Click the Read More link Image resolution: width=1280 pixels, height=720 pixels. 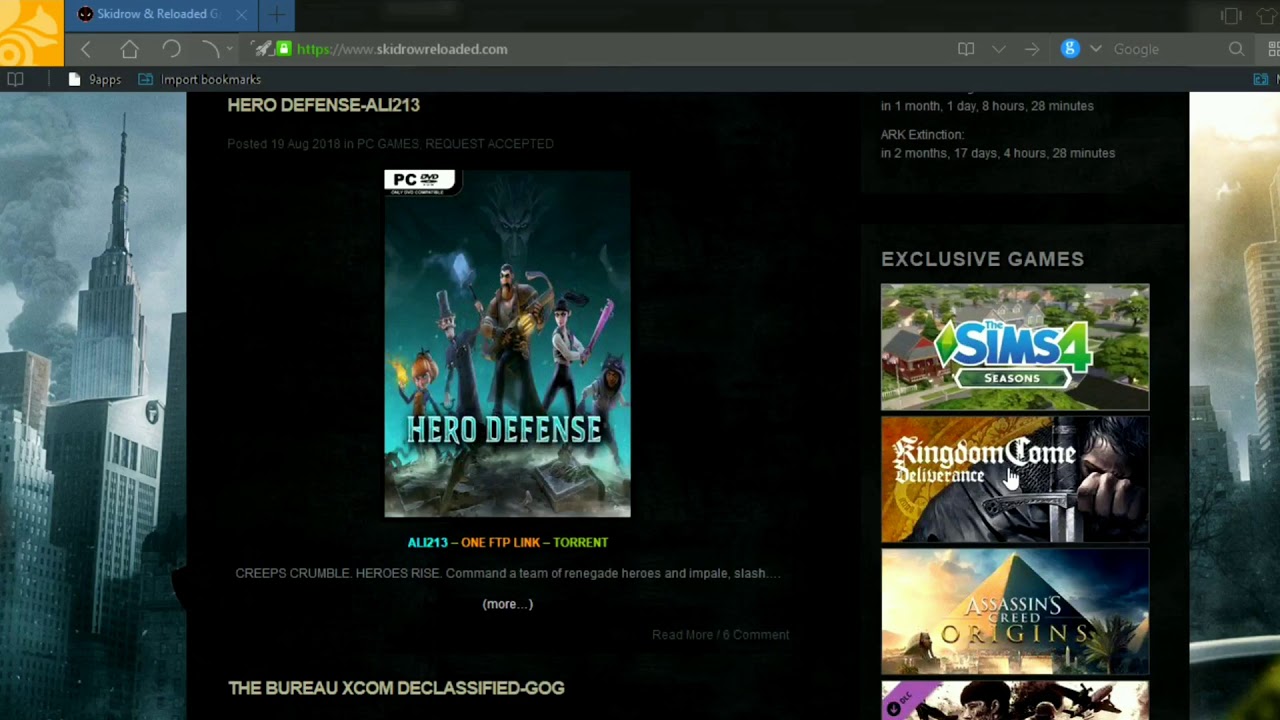coord(682,635)
